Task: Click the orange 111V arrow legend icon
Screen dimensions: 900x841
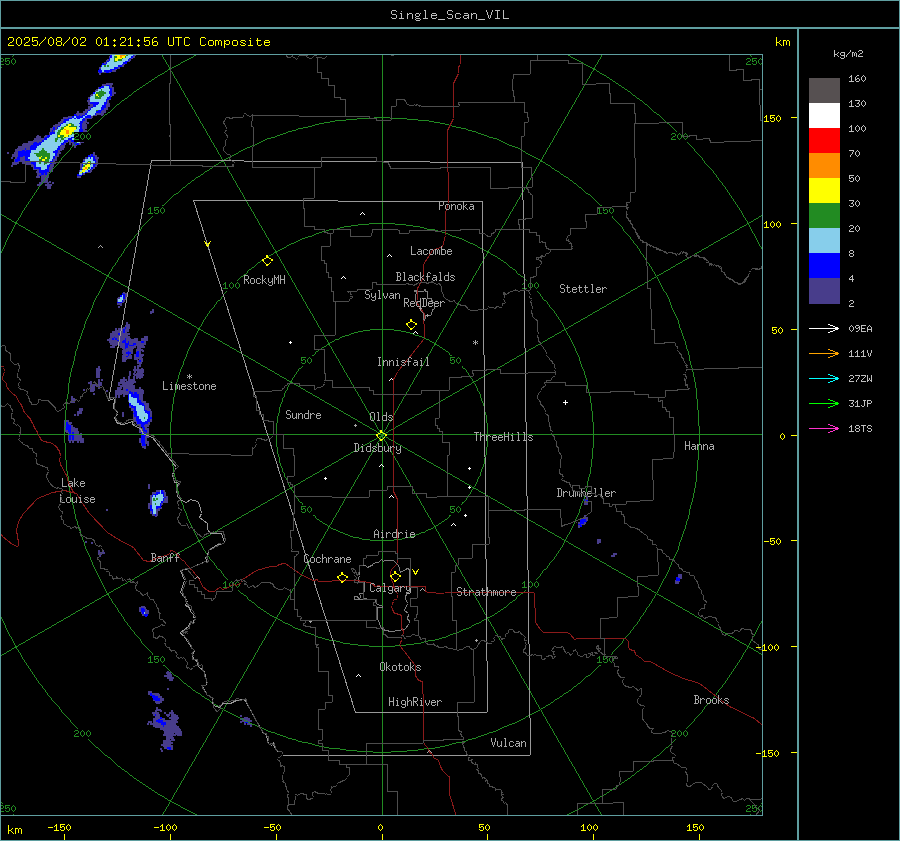Action: click(x=824, y=354)
